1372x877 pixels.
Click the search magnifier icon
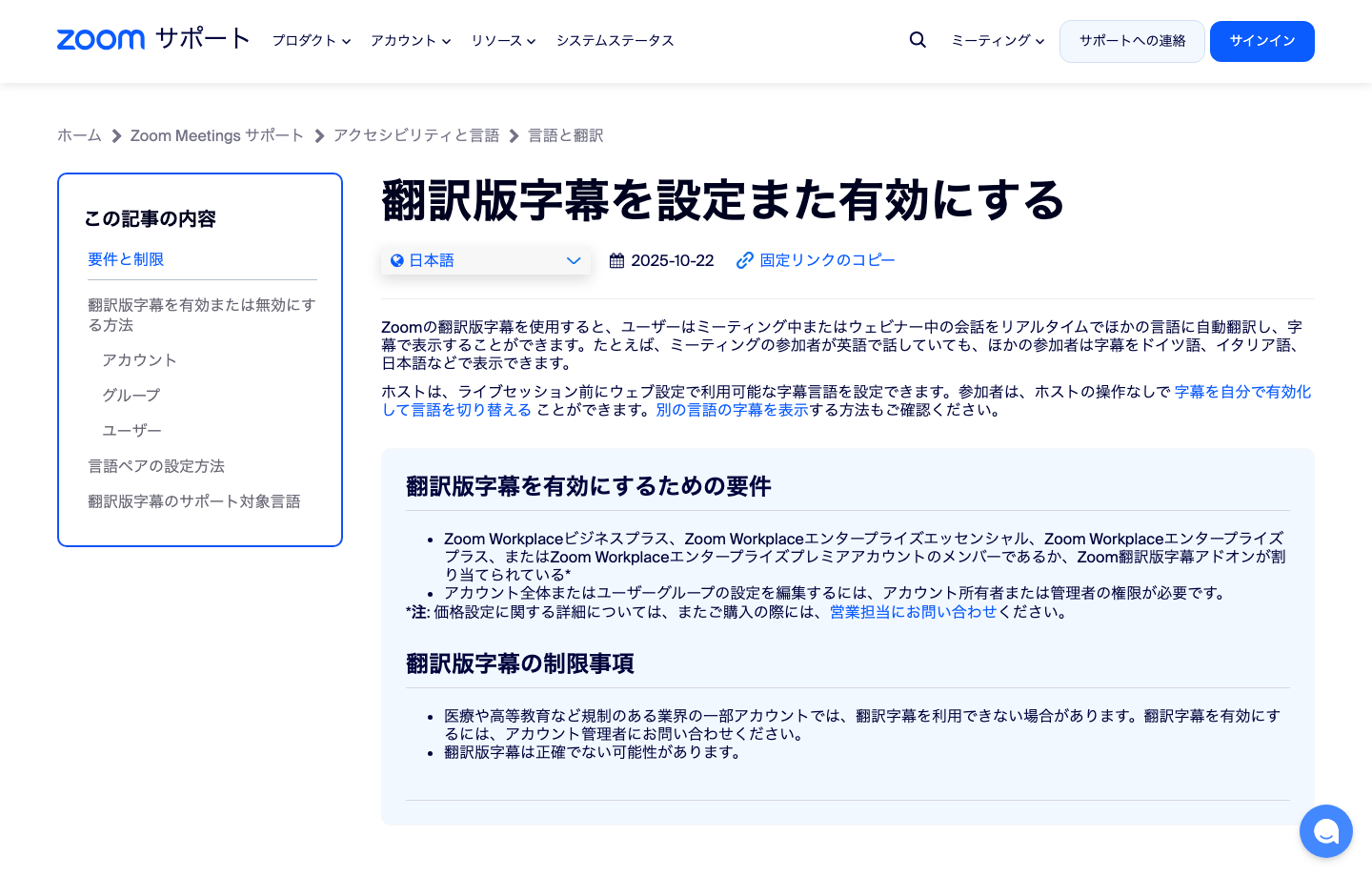(x=918, y=40)
